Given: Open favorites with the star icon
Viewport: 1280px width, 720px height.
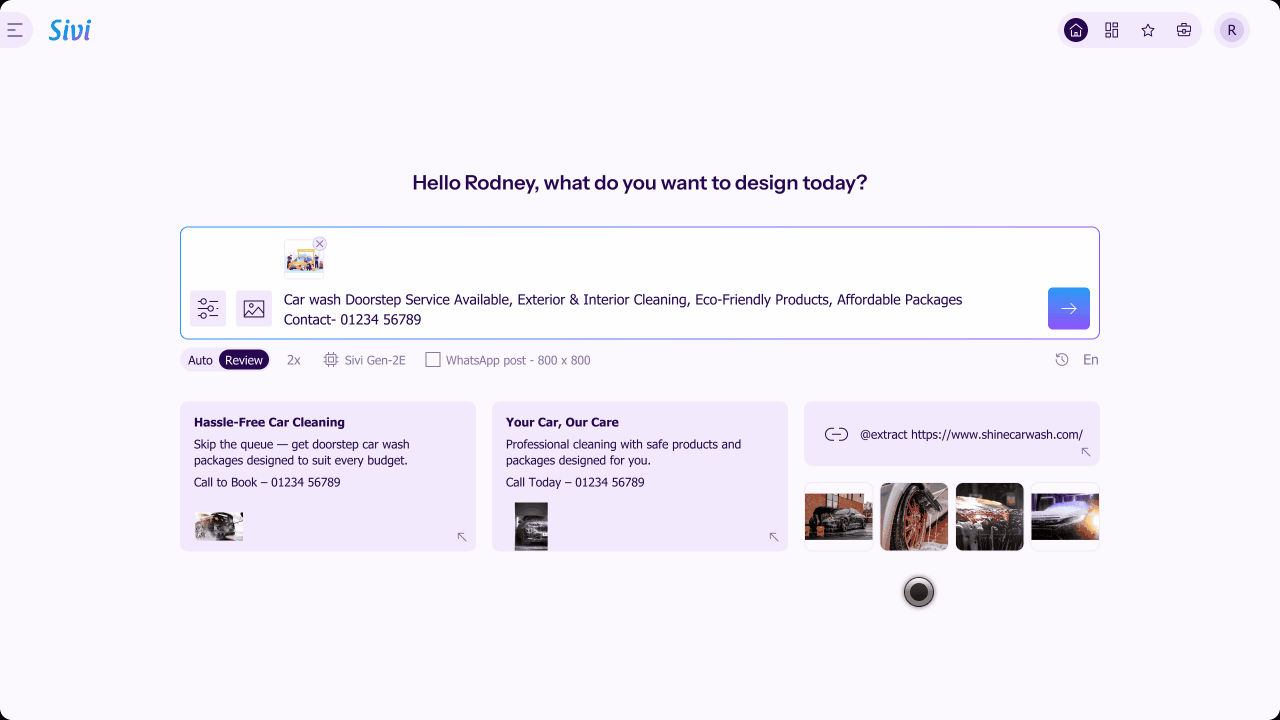Looking at the screenshot, I should point(1148,30).
